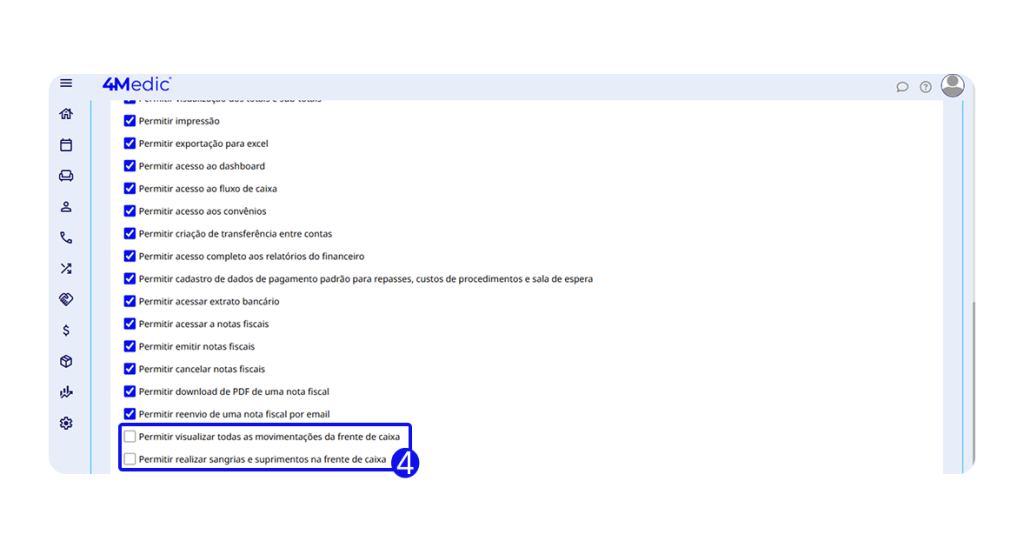Open the chart reports sidebar icon
1024x548 pixels.
click(x=66, y=392)
